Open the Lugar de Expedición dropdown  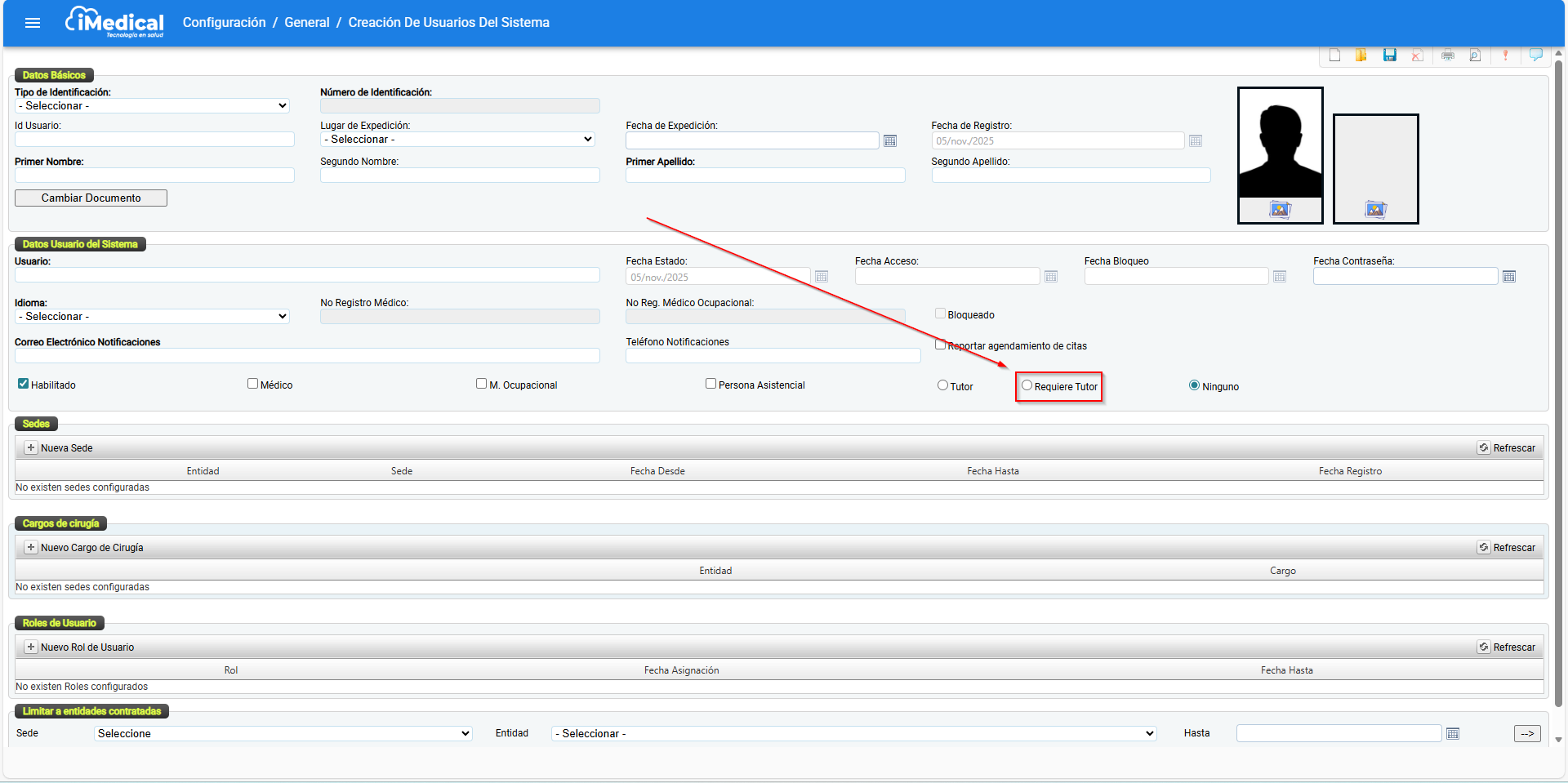point(457,140)
